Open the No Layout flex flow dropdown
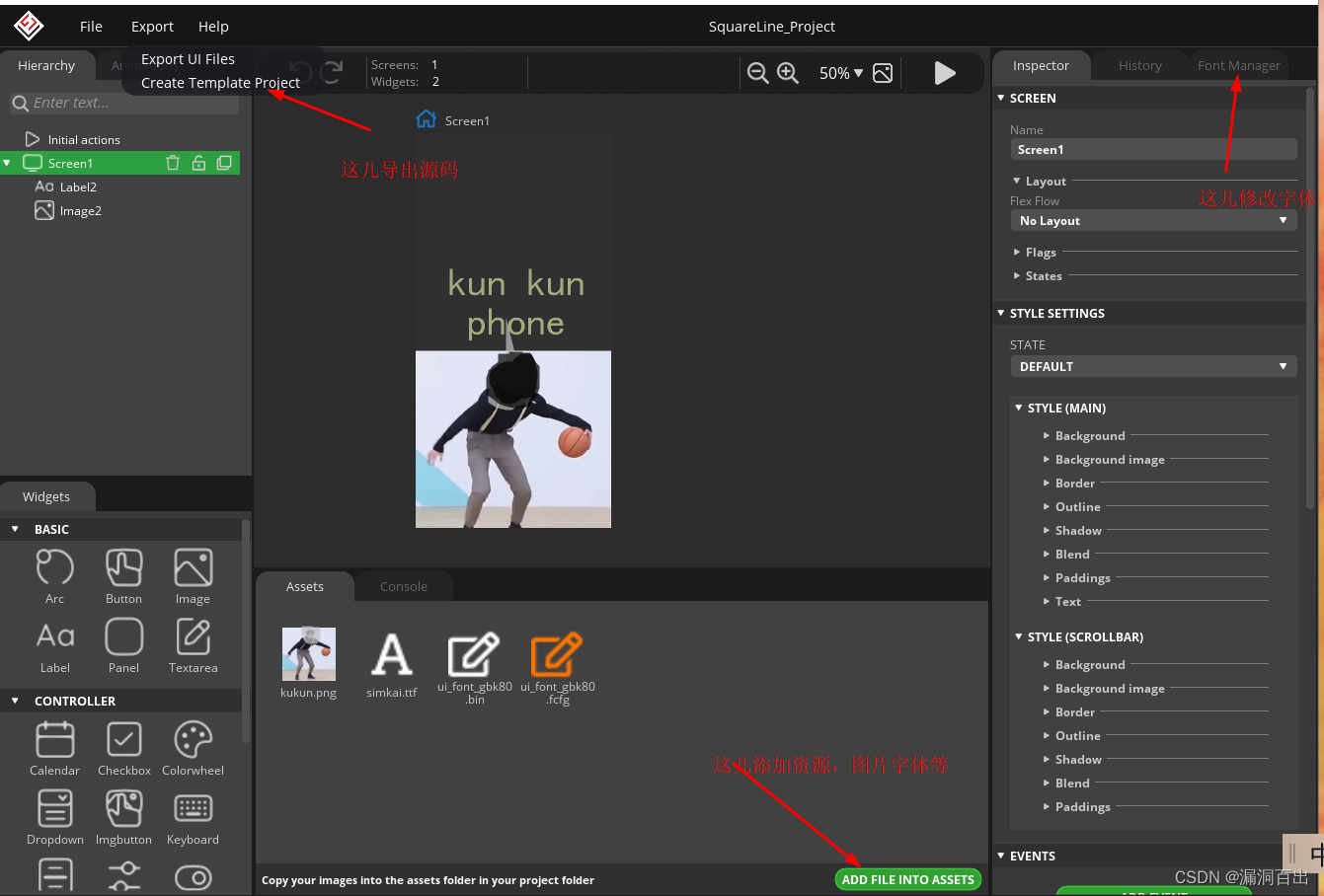Image resolution: width=1324 pixels, height=896 pixels. (1153, 220)
